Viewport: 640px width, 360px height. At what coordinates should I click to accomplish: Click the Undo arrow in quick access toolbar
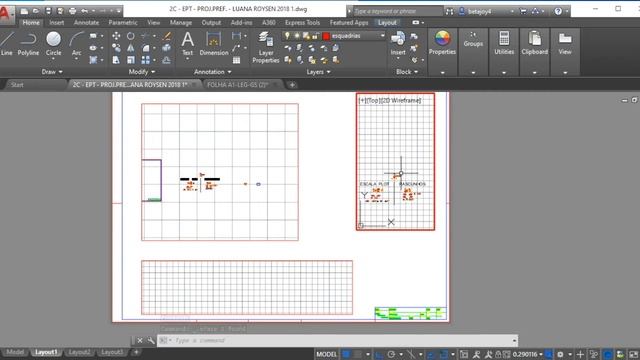tap(84, 11)
